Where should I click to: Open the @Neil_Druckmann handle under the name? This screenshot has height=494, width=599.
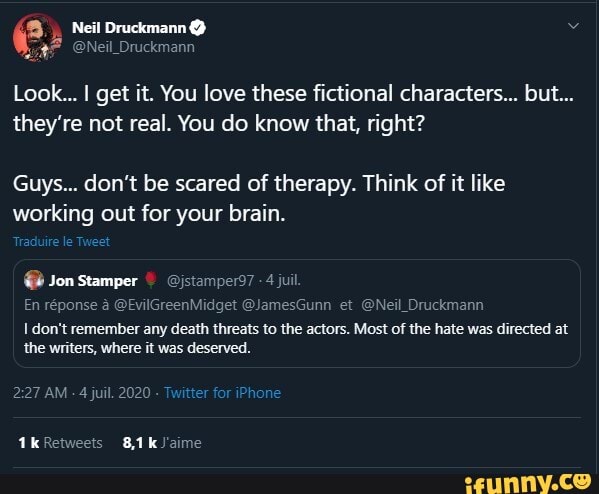133,47
